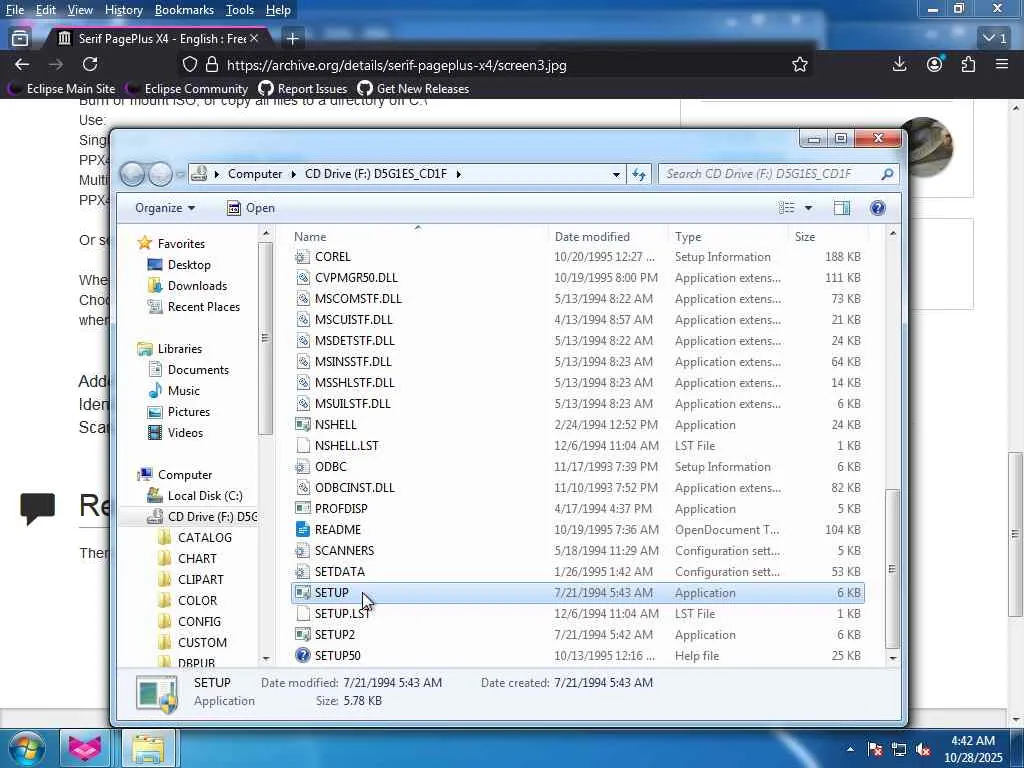The width and height of the screenshot is (1024, 768).
Task: Click the Explorer help question mark icon
Action: (878, 208)
